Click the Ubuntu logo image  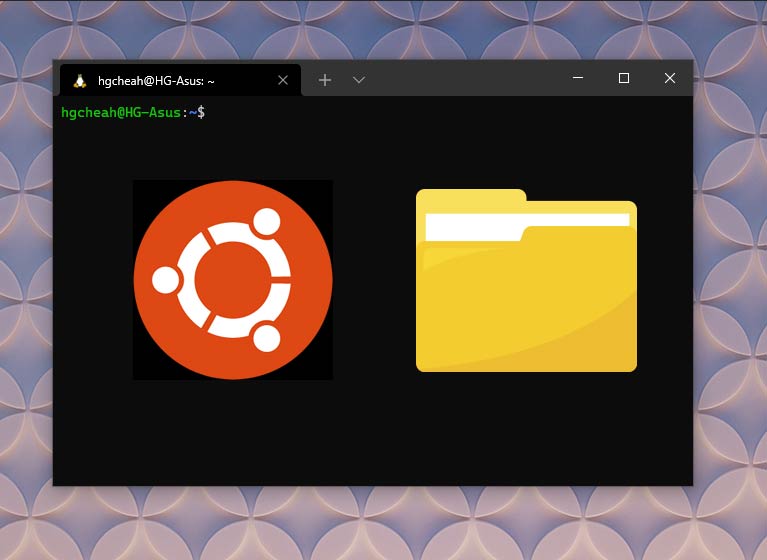click(x=233, y=280)
